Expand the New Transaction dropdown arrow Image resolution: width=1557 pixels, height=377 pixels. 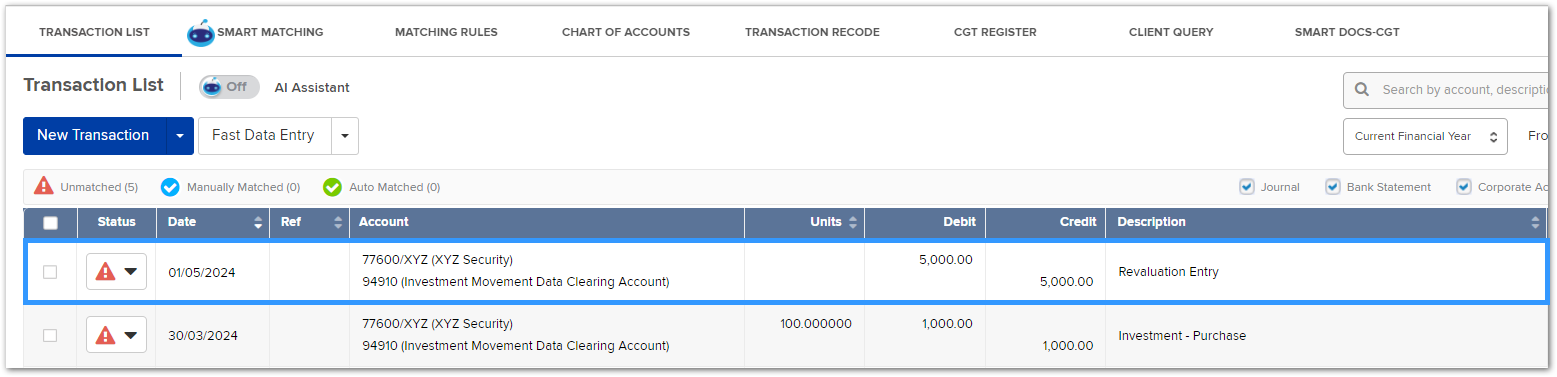[x=180, y=136]
